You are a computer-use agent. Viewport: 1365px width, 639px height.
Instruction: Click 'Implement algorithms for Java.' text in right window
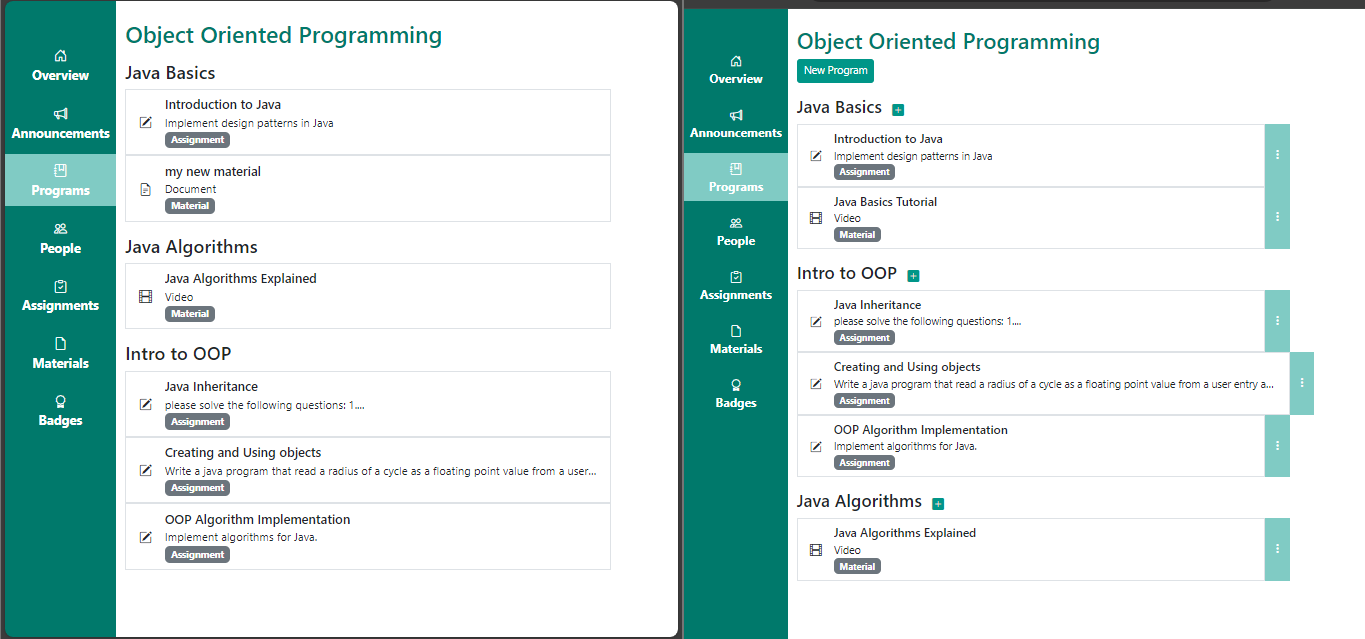tap(905, 446)
